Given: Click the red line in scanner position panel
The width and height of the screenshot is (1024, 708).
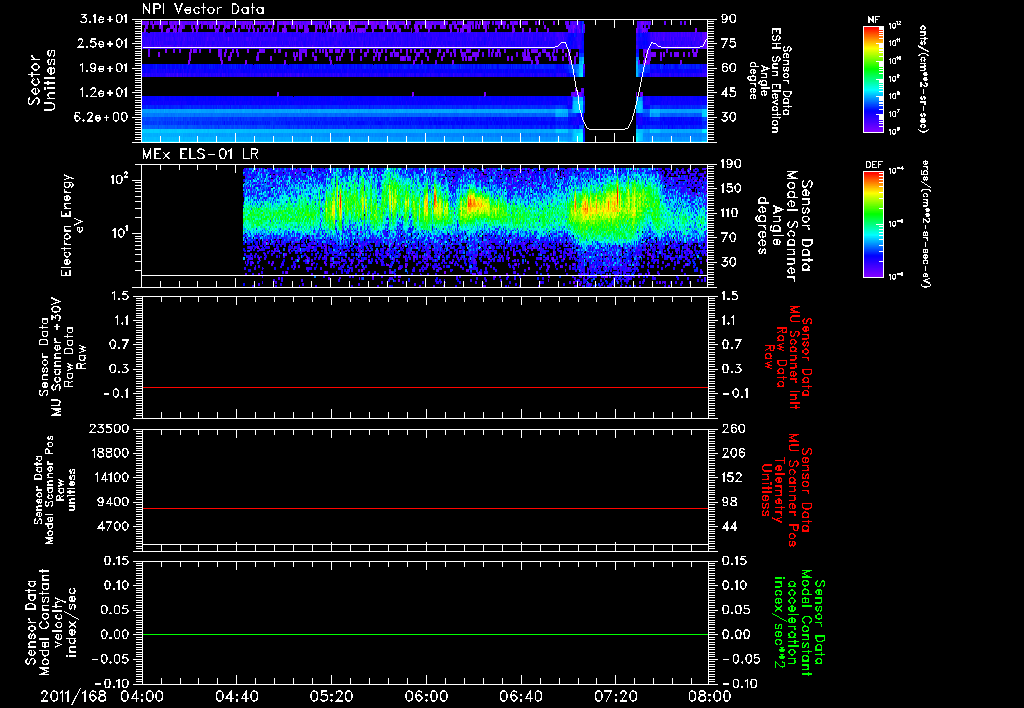Looking at the screenshot, I should [425, 508].
